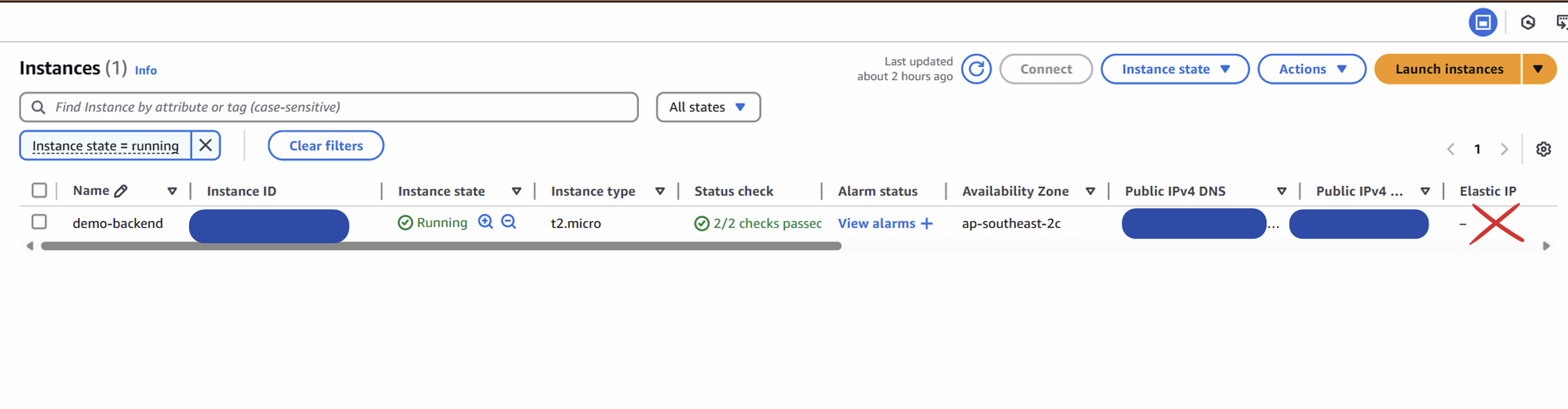Zoom out on Running state filter
The image size is (1568, 409).
pyautogui.click(x=508, y=222)
